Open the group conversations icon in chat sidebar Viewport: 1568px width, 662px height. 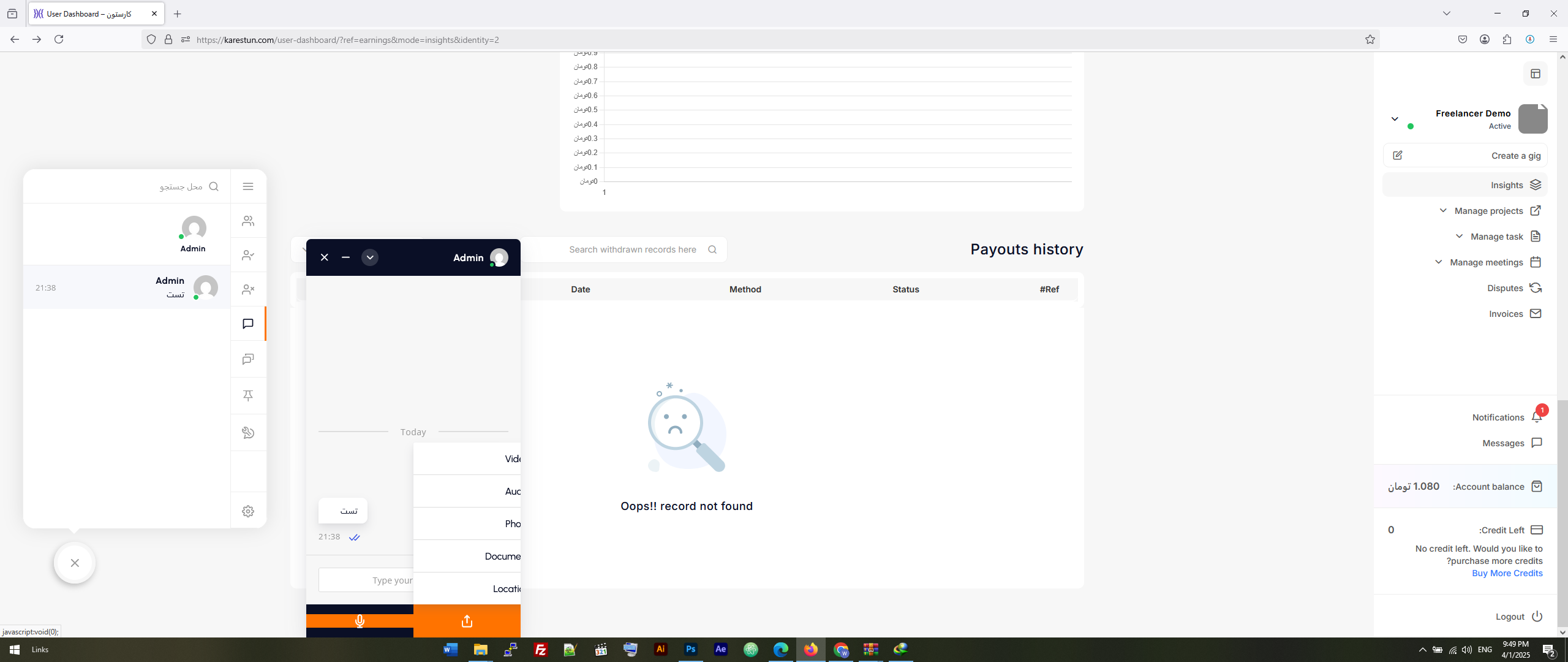pyautogui.click(x=248, y=359)
